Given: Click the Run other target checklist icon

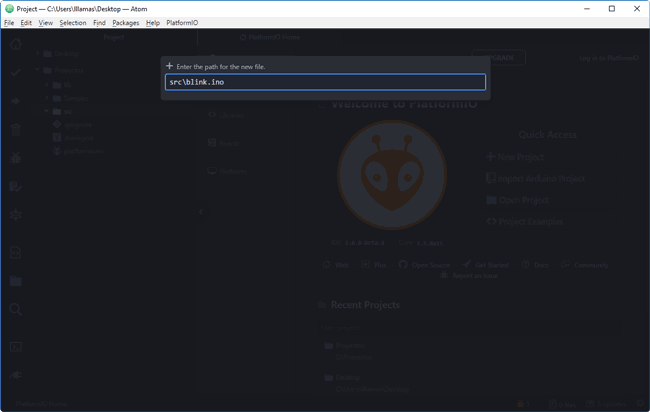Looking at the screenshot, I should [x=16, y=187].
